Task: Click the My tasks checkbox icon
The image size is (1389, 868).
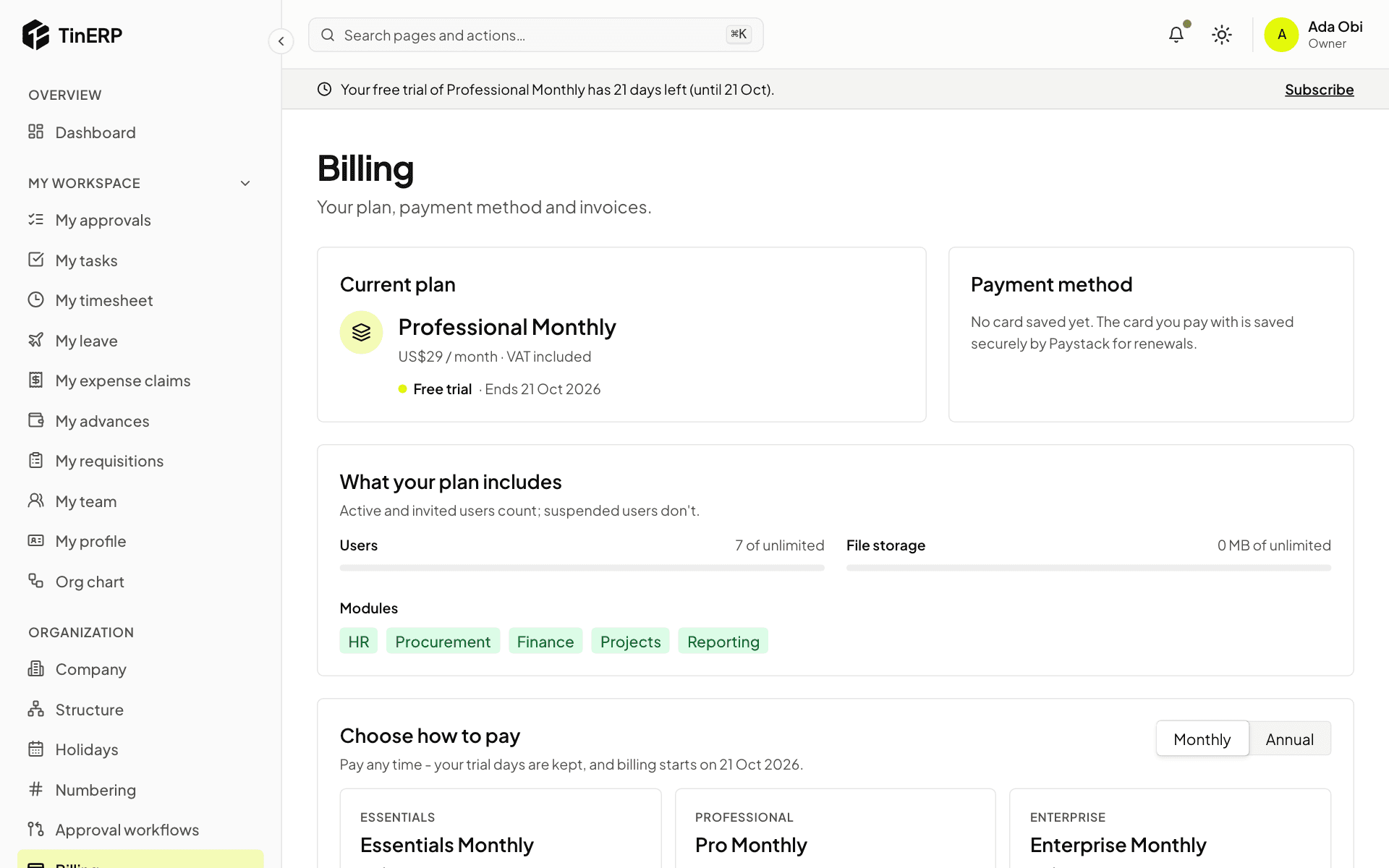Action: pyautogui.click(x=35, y=260)
